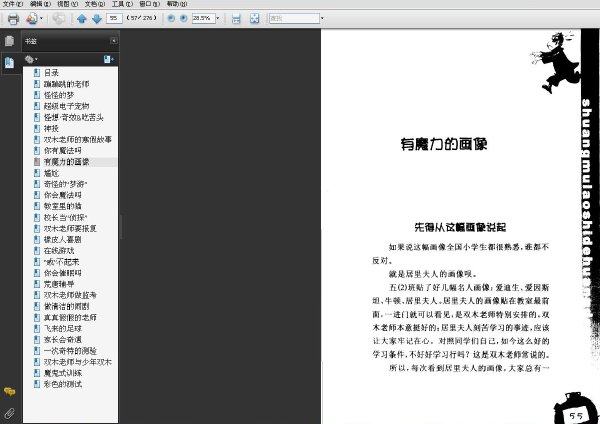The height and width of the screenshot is (424, 600).
Task: Open the Comments panel icon at bottom left
Action: [9, 391]
